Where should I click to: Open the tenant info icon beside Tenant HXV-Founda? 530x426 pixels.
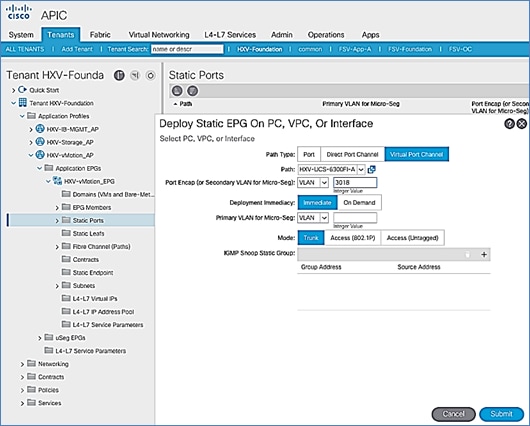[119, 75]
